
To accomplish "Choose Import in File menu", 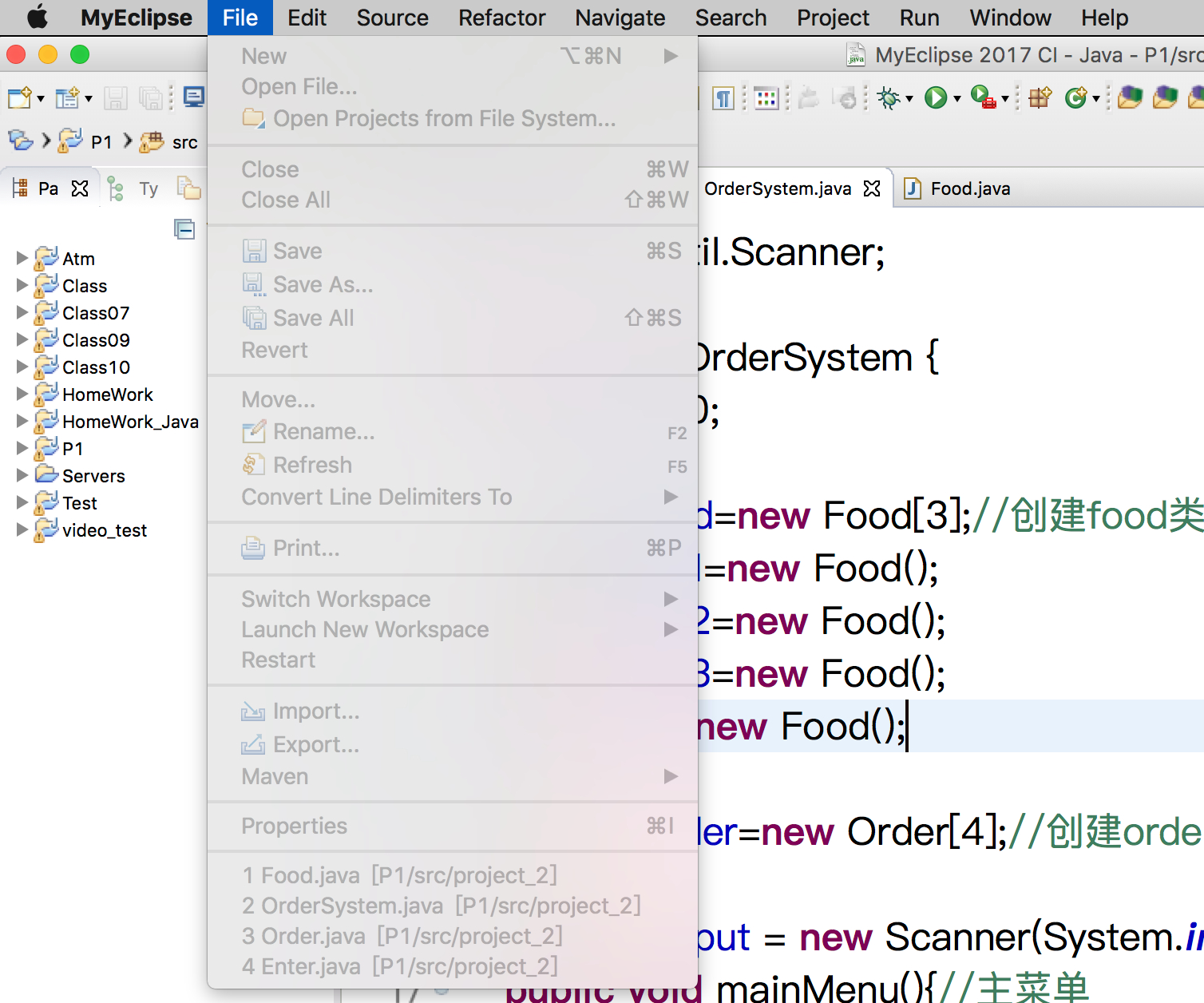I will [x=453, y=711].
